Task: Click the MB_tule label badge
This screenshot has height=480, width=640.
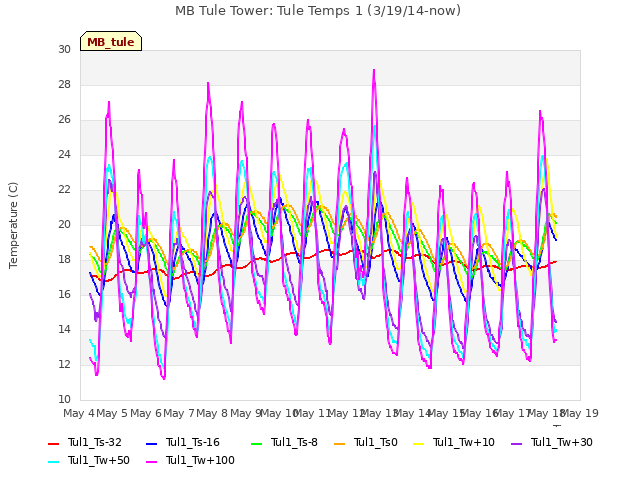Action: pyautogui.click(x=111, y=41)
